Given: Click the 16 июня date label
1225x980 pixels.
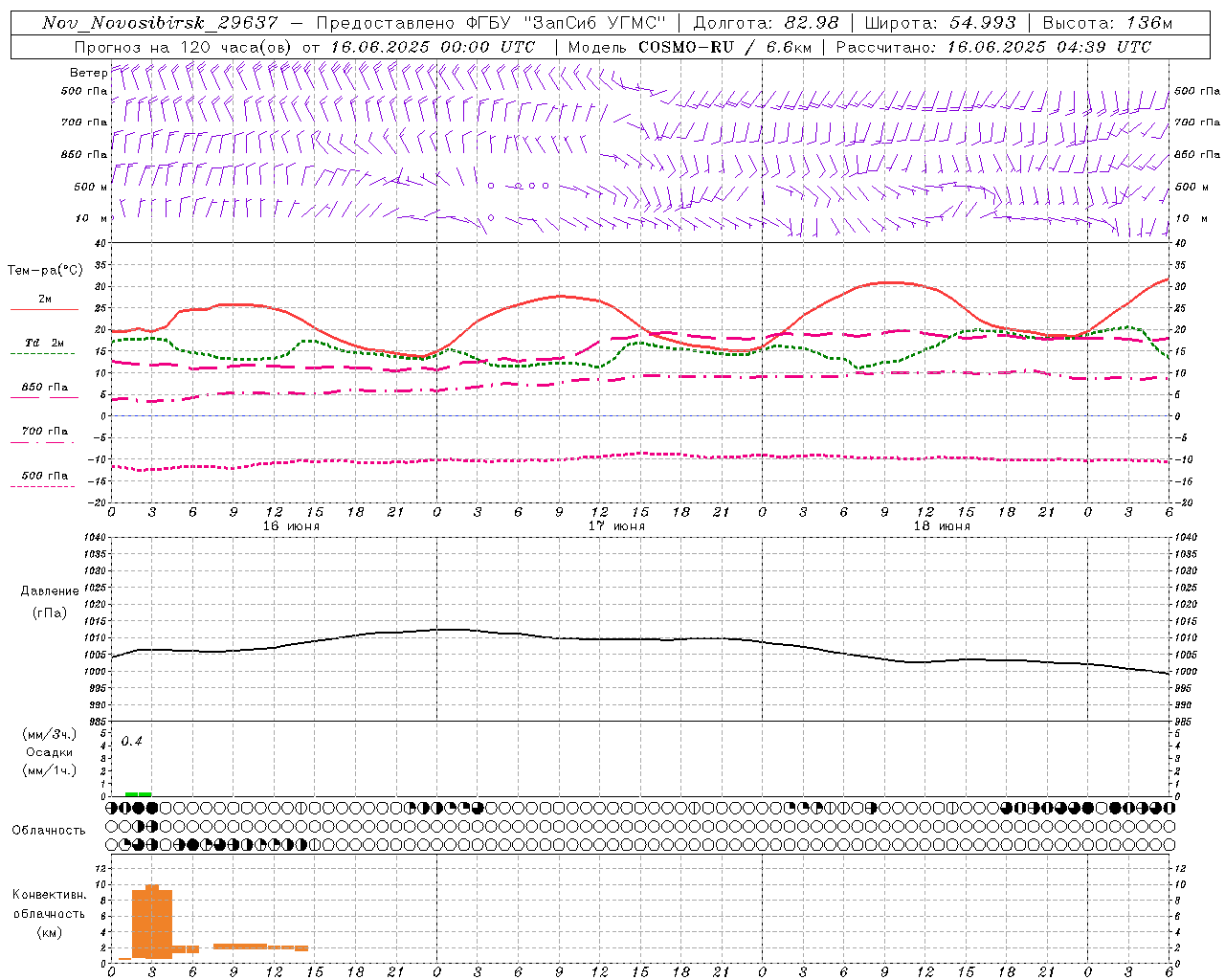Looking at the screenshot, I should tap(291, 526).
